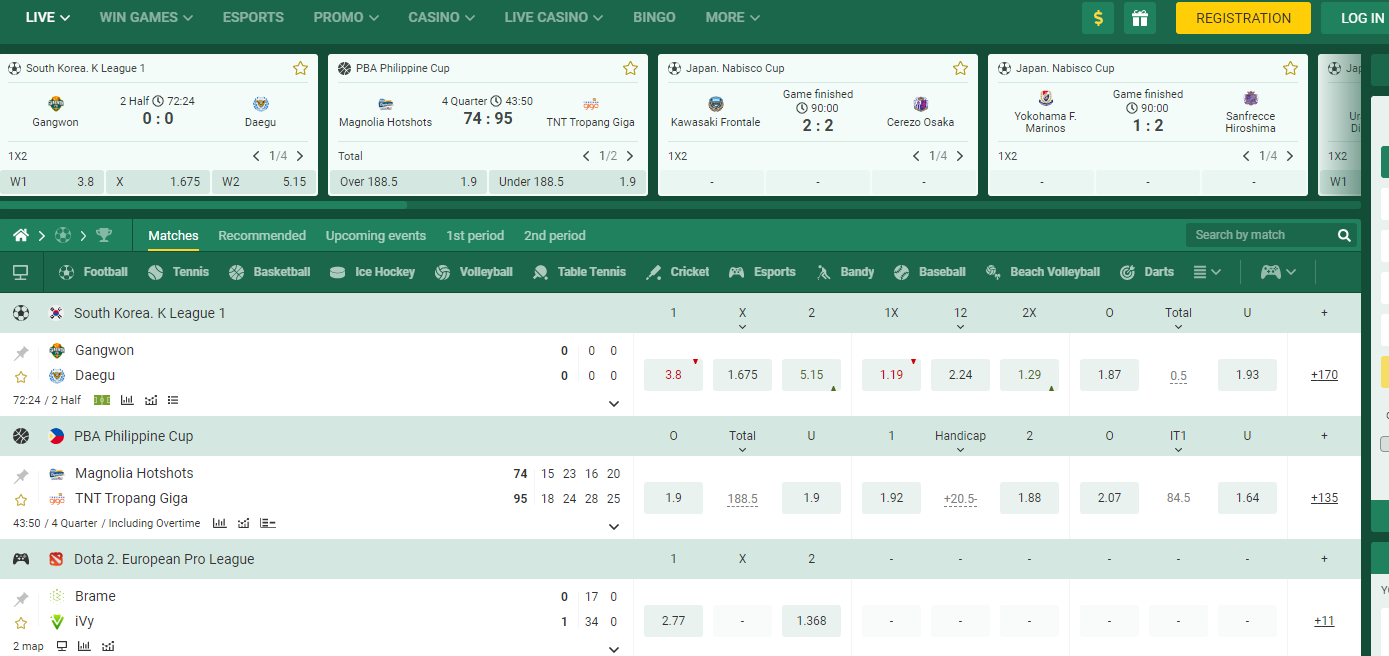1389x656 pixels.
Task: Open bar chart statistics for Gangwon match
Action: pos(127,400)
